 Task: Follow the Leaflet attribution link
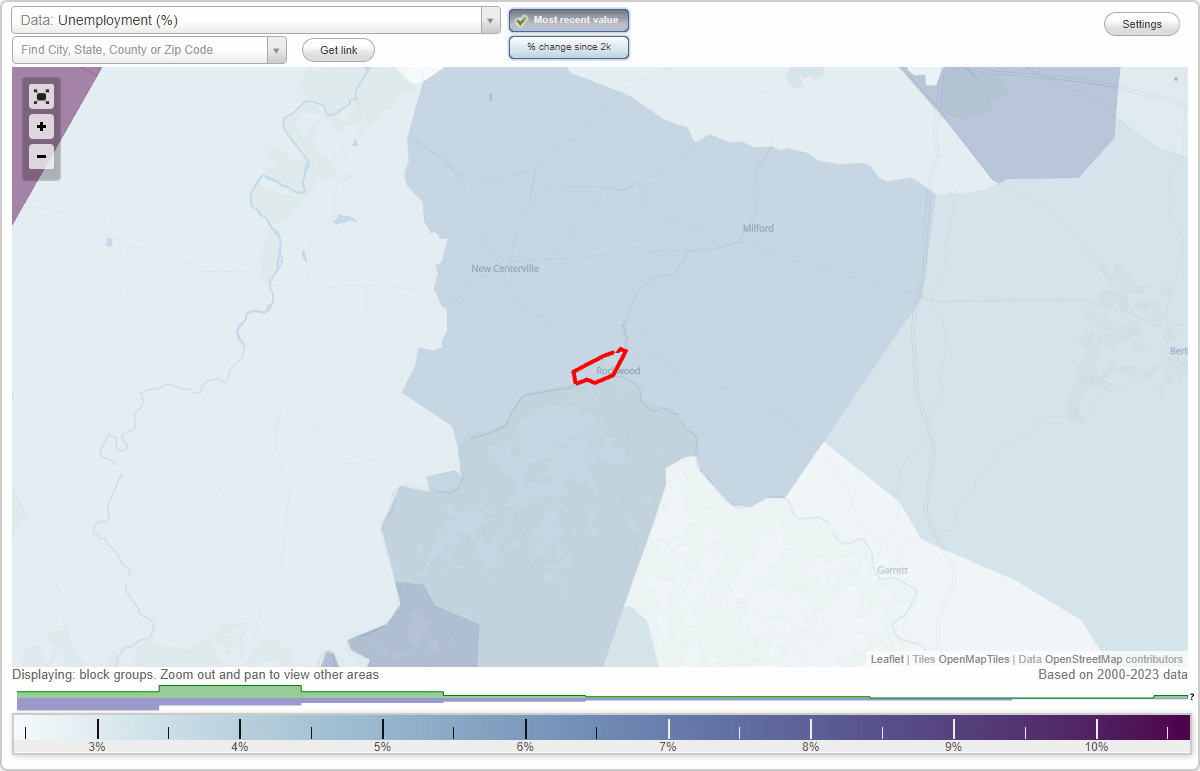pos(886,659)
